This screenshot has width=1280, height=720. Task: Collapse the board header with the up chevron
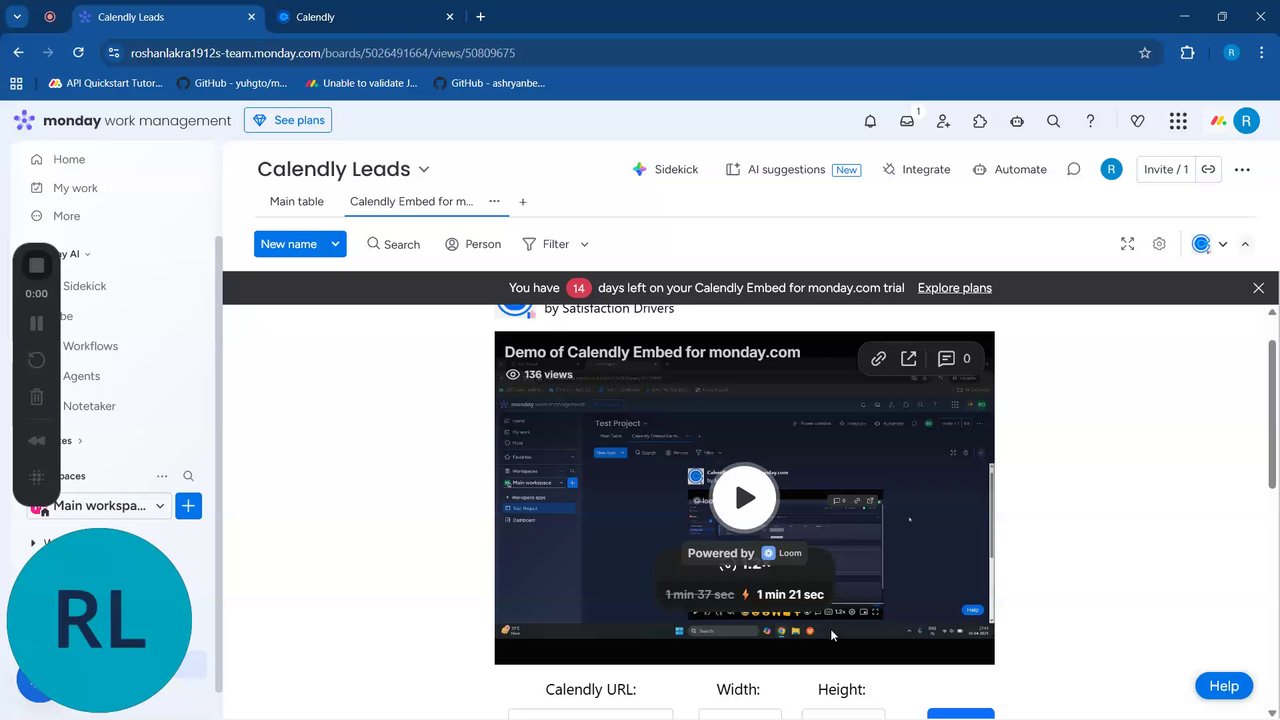[x=1245, y=244]
